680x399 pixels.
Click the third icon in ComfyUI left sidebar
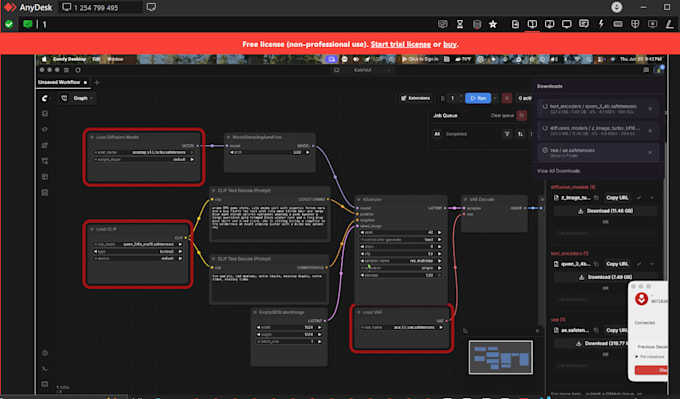coord(45,145)
